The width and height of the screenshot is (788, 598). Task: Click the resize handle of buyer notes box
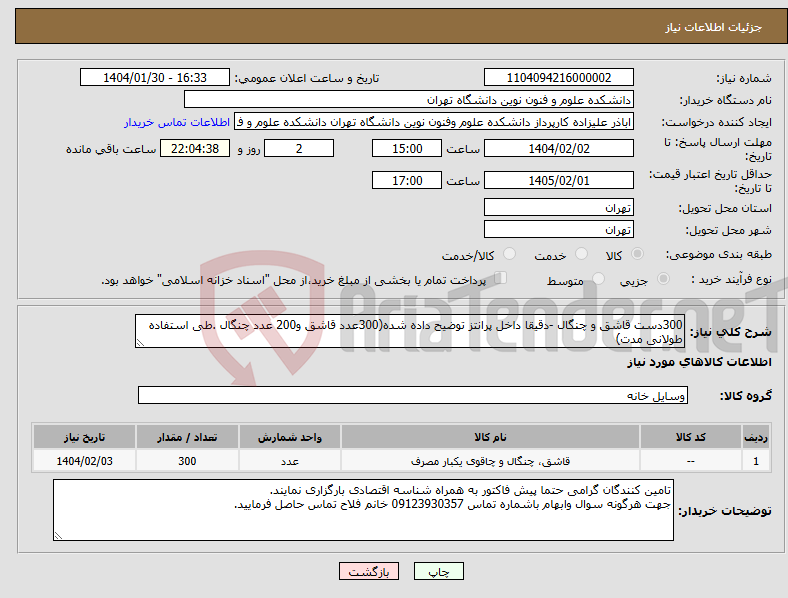pos(58,536)
